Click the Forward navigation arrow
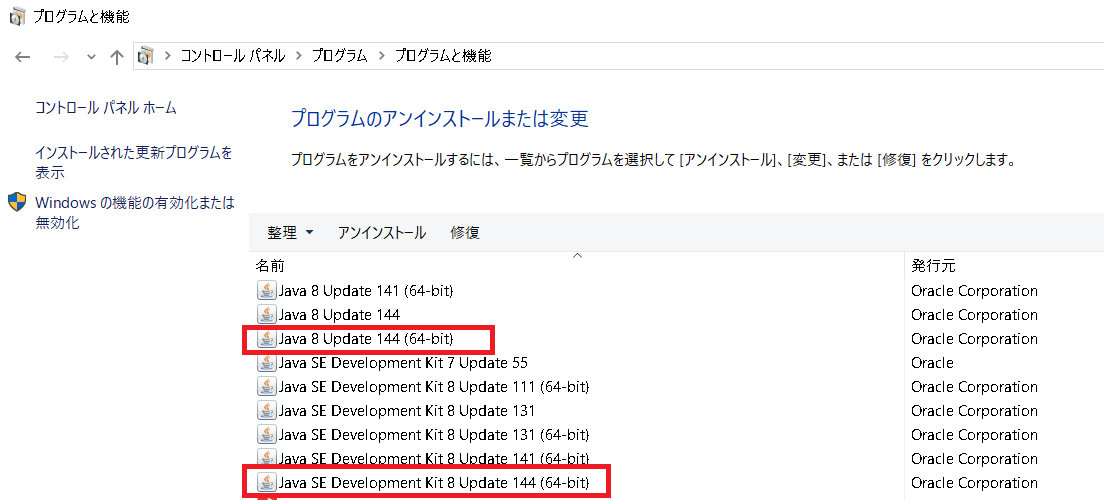Screen dimensions: 1104x500 pos(62,57)
